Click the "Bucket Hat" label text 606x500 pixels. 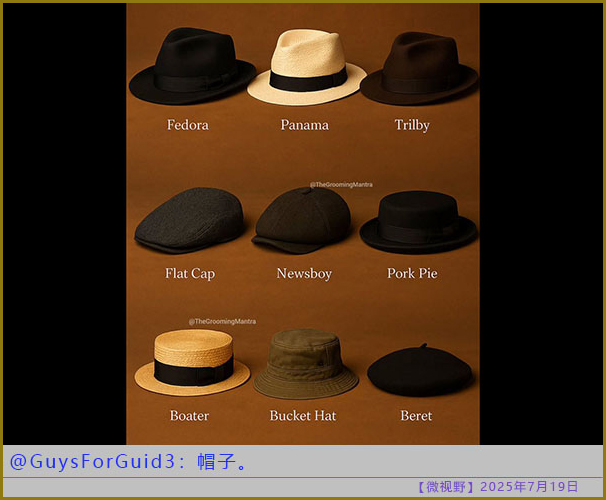pos(303,415)
